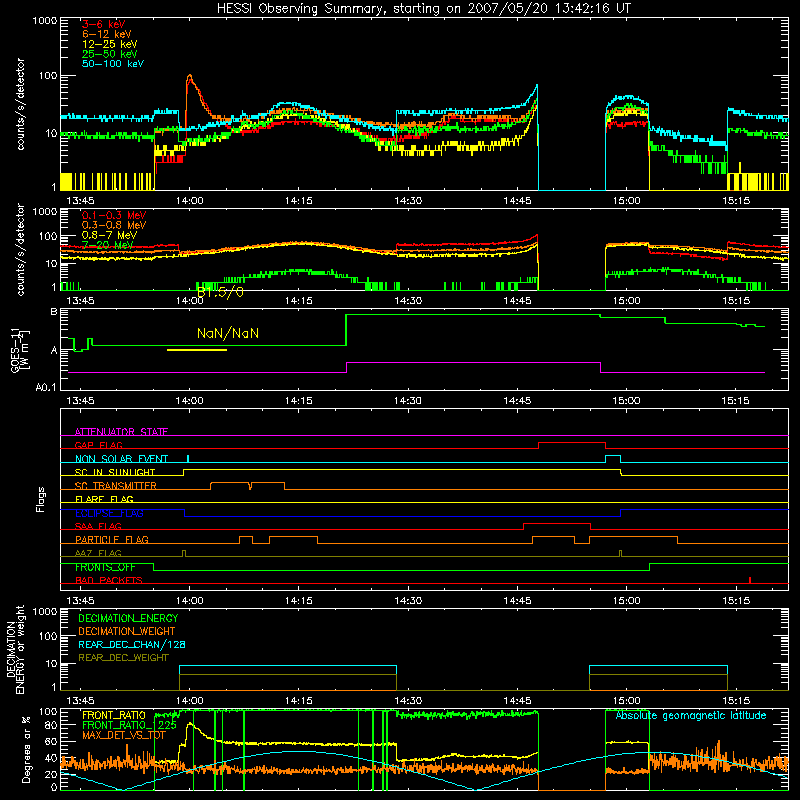The width and height of the screenshot is (800, 800).
Task: Click the Flags axis label
Action: (x=41, y=499)
